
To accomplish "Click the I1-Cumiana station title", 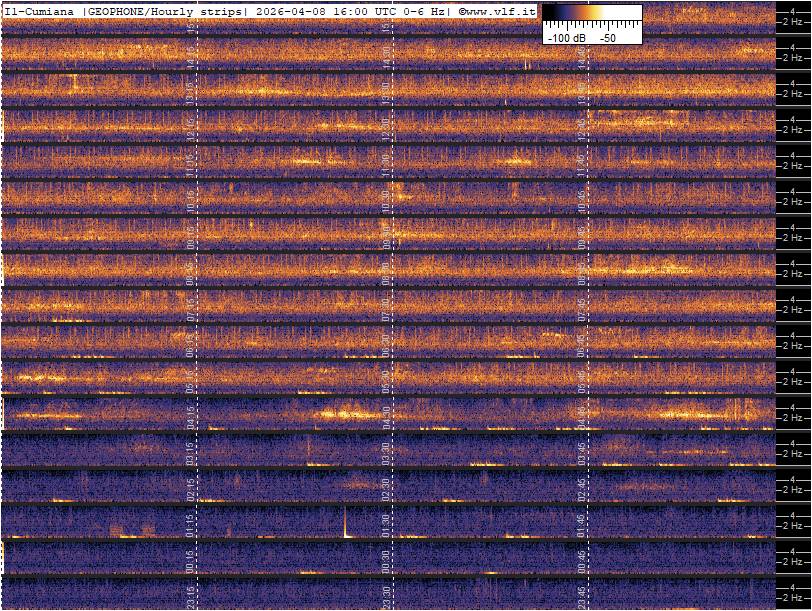I will pos(38,11).
